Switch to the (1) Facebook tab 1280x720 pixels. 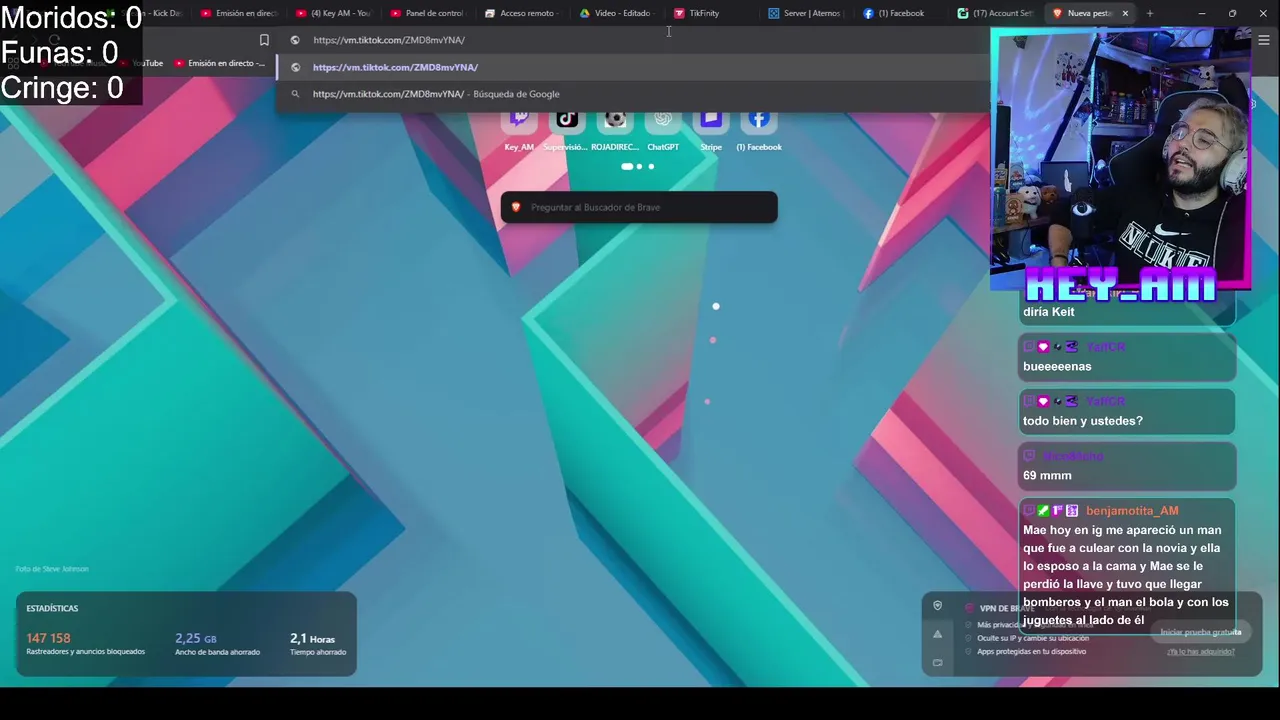coord(900,13)
